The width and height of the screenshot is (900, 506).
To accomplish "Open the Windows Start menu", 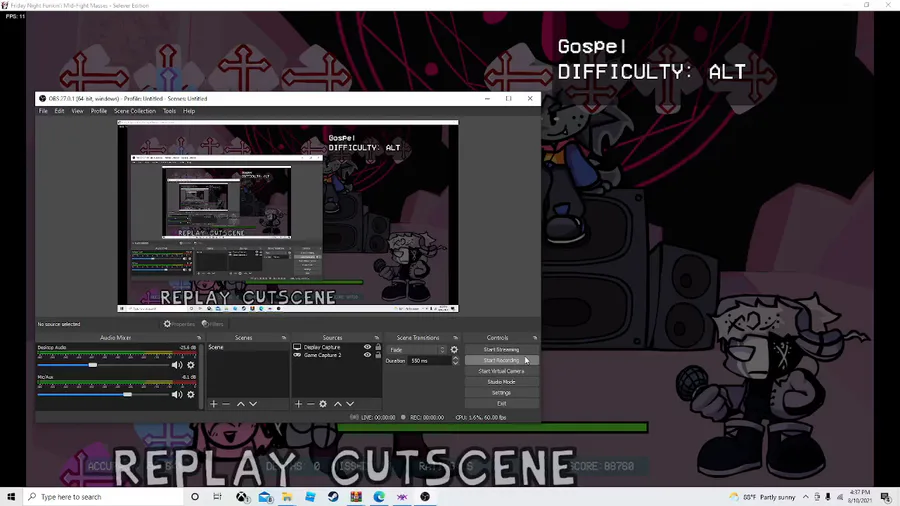I will tap(11, 497).
